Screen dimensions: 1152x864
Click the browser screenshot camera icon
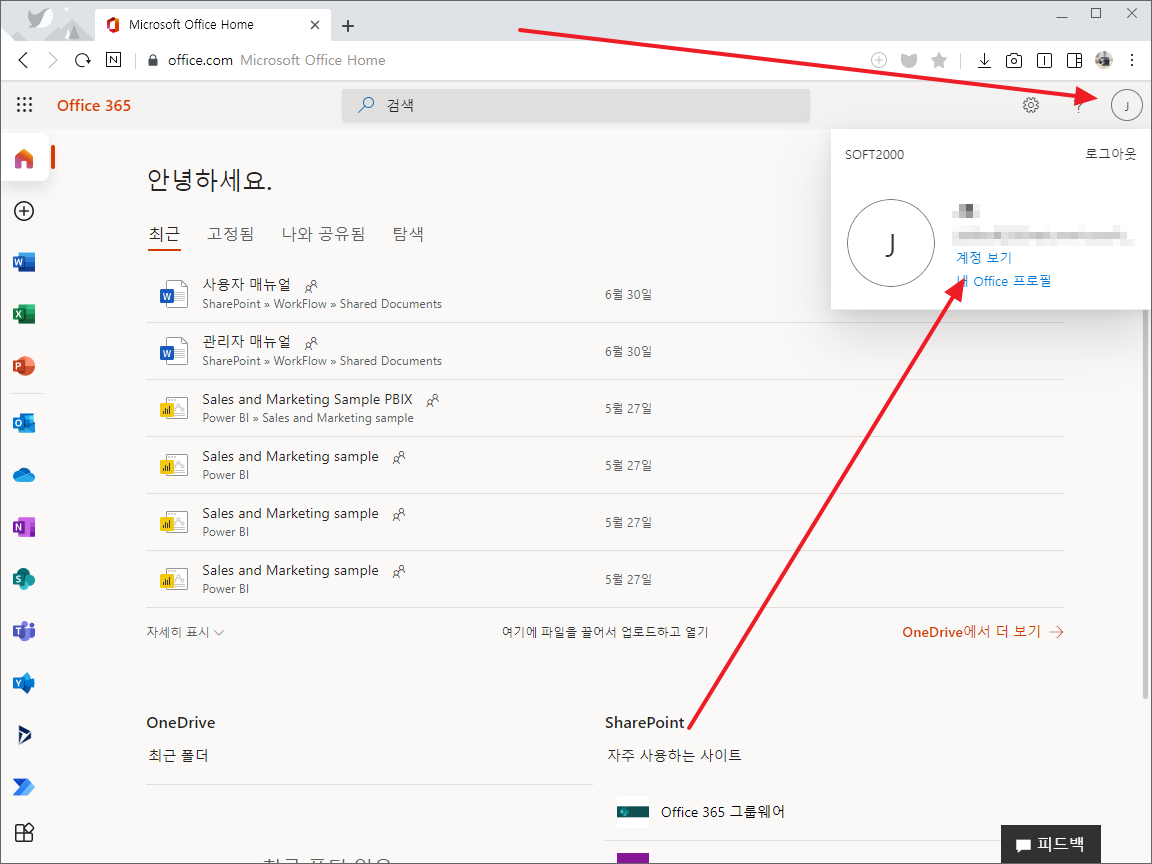(x=1014, y=60)
